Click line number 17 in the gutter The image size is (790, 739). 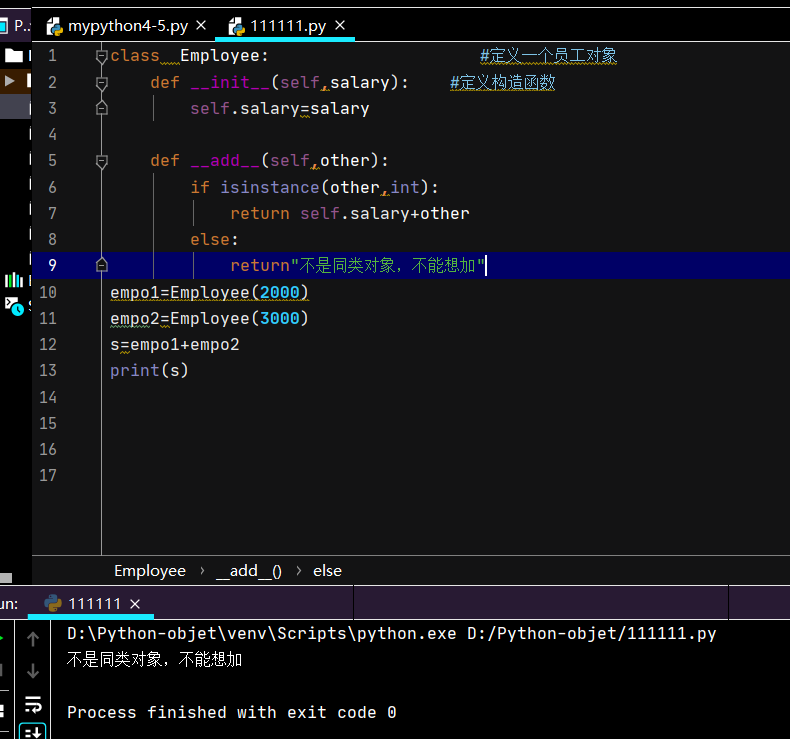[x=48, y=475]
